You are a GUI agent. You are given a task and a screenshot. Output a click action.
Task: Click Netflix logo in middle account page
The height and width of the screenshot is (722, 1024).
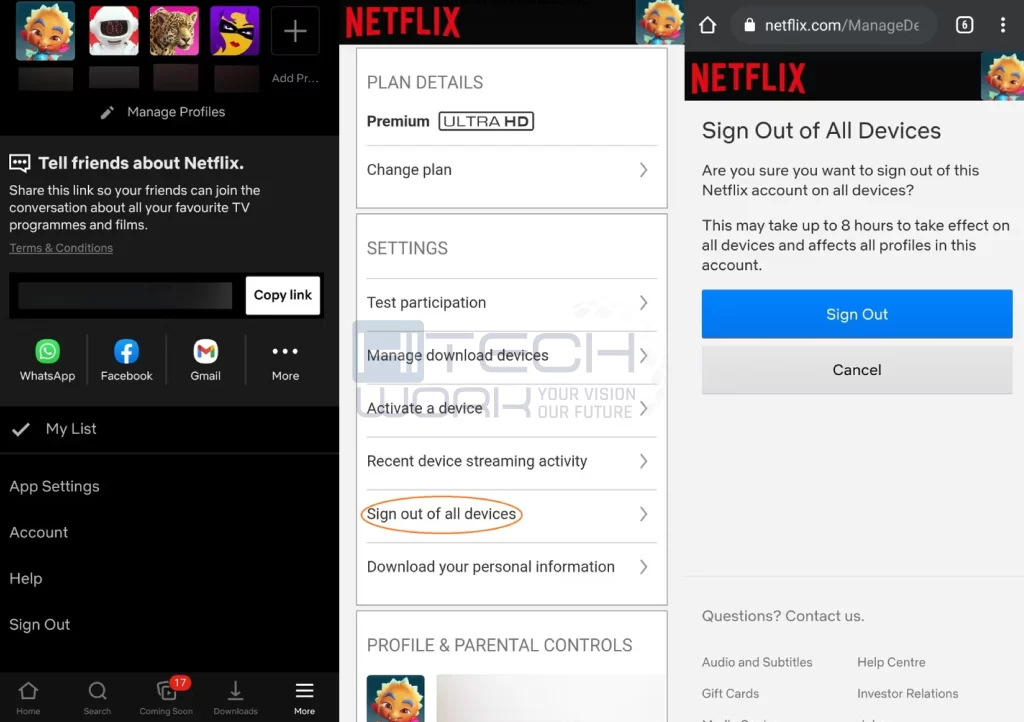pyautogui.click(x=402, y=22)
